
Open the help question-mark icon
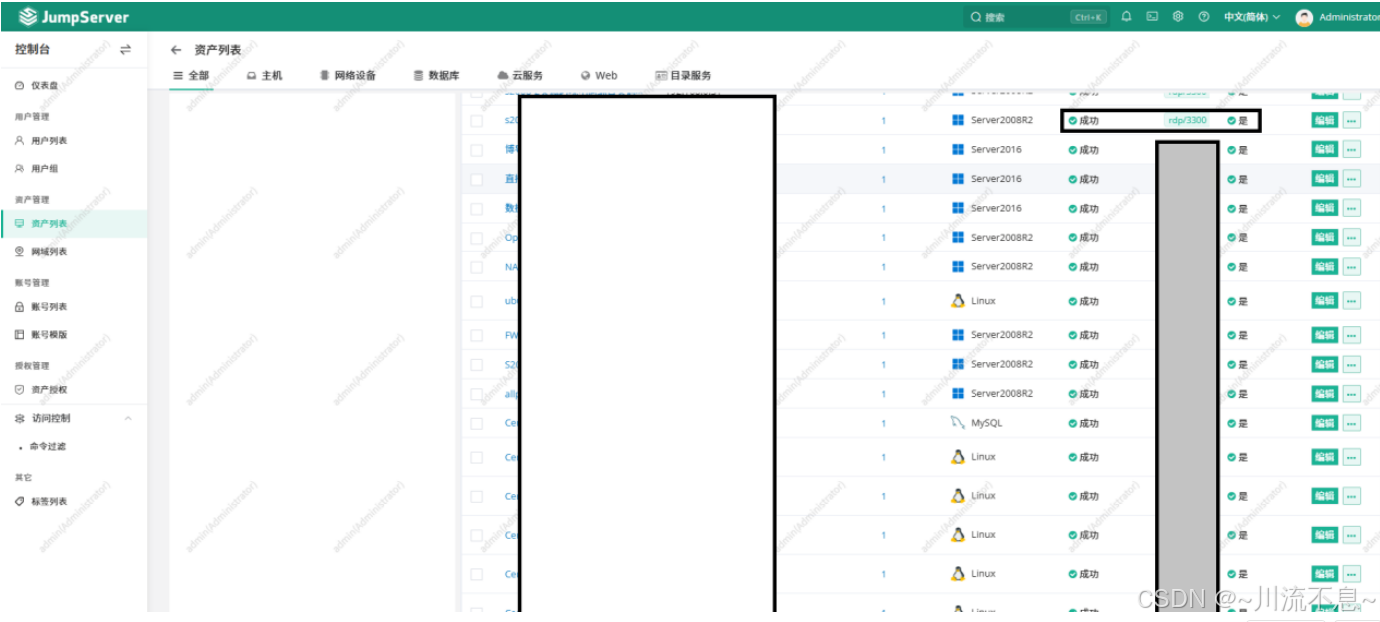point(1204,17)
